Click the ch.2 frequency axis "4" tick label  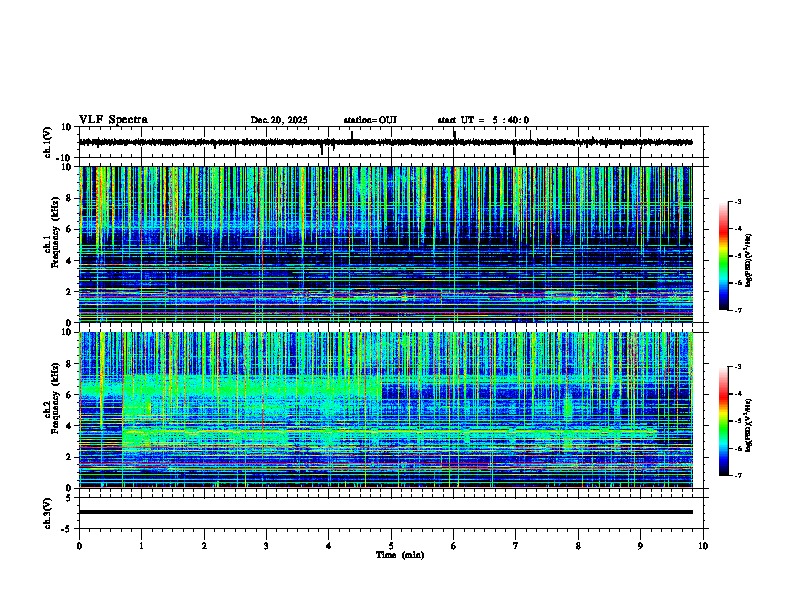coord(70,426)
